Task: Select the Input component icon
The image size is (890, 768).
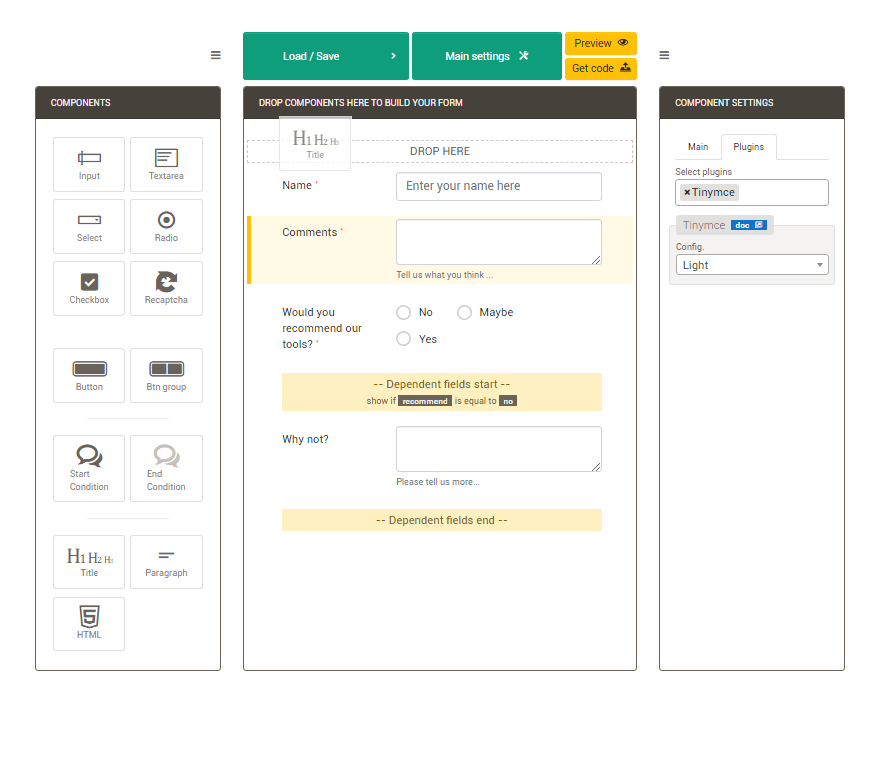Action: [89, 164]
